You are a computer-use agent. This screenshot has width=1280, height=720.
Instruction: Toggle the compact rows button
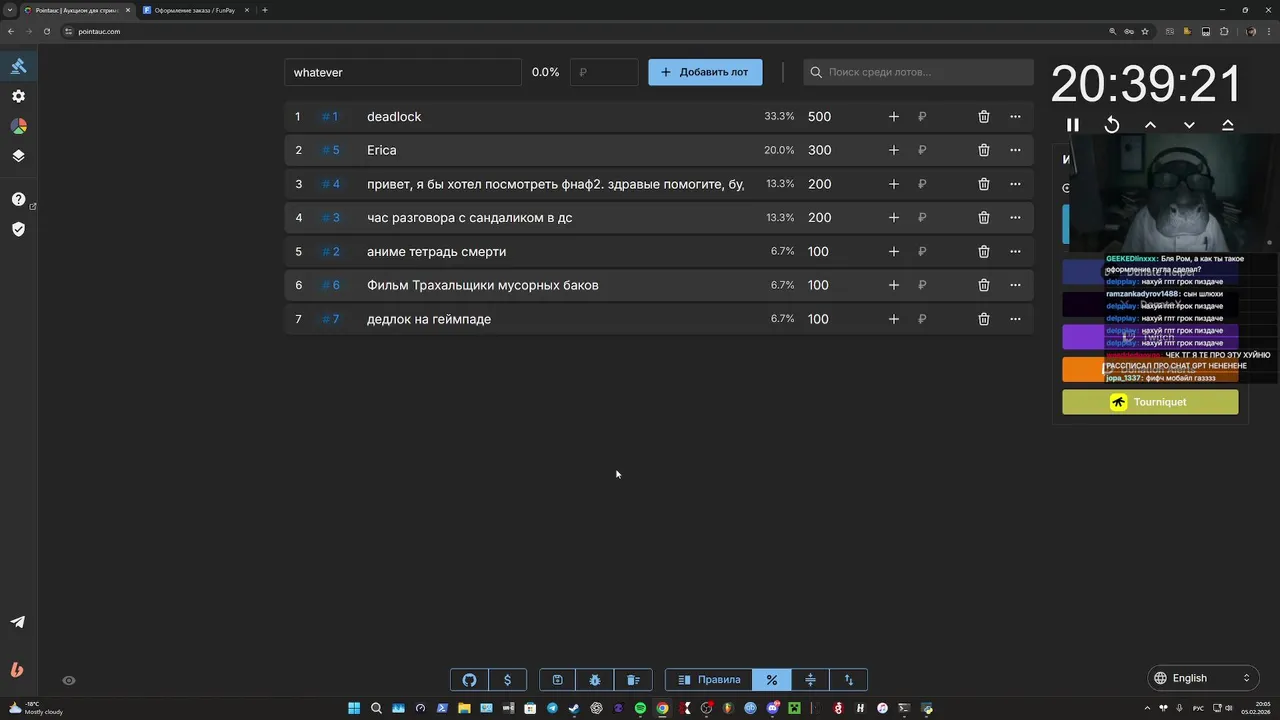810,680
